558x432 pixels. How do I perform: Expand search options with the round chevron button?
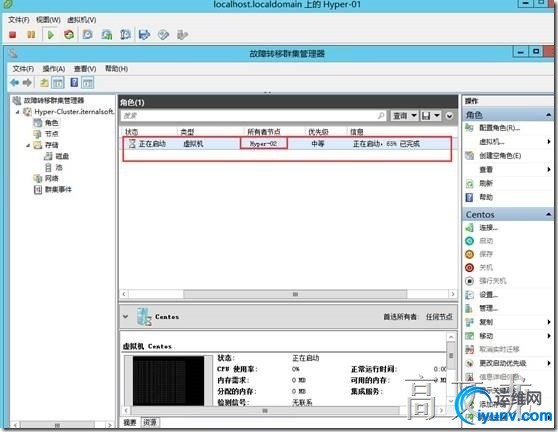pos(449,116)
